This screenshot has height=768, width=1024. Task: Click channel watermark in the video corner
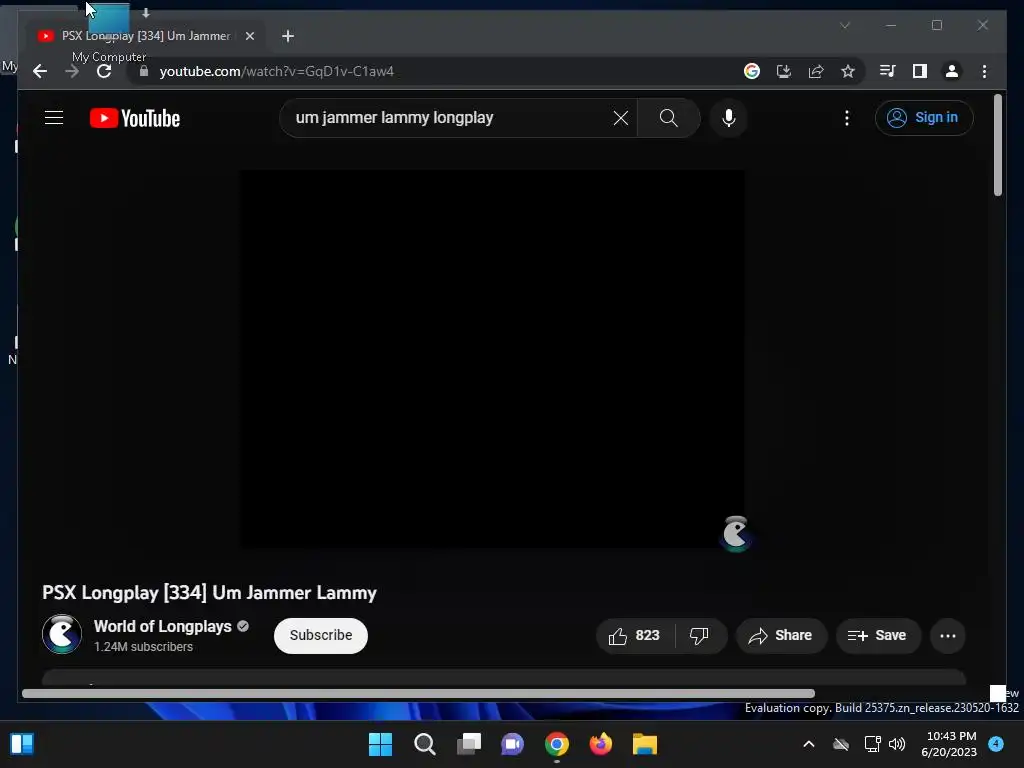[x=735, y=533]
